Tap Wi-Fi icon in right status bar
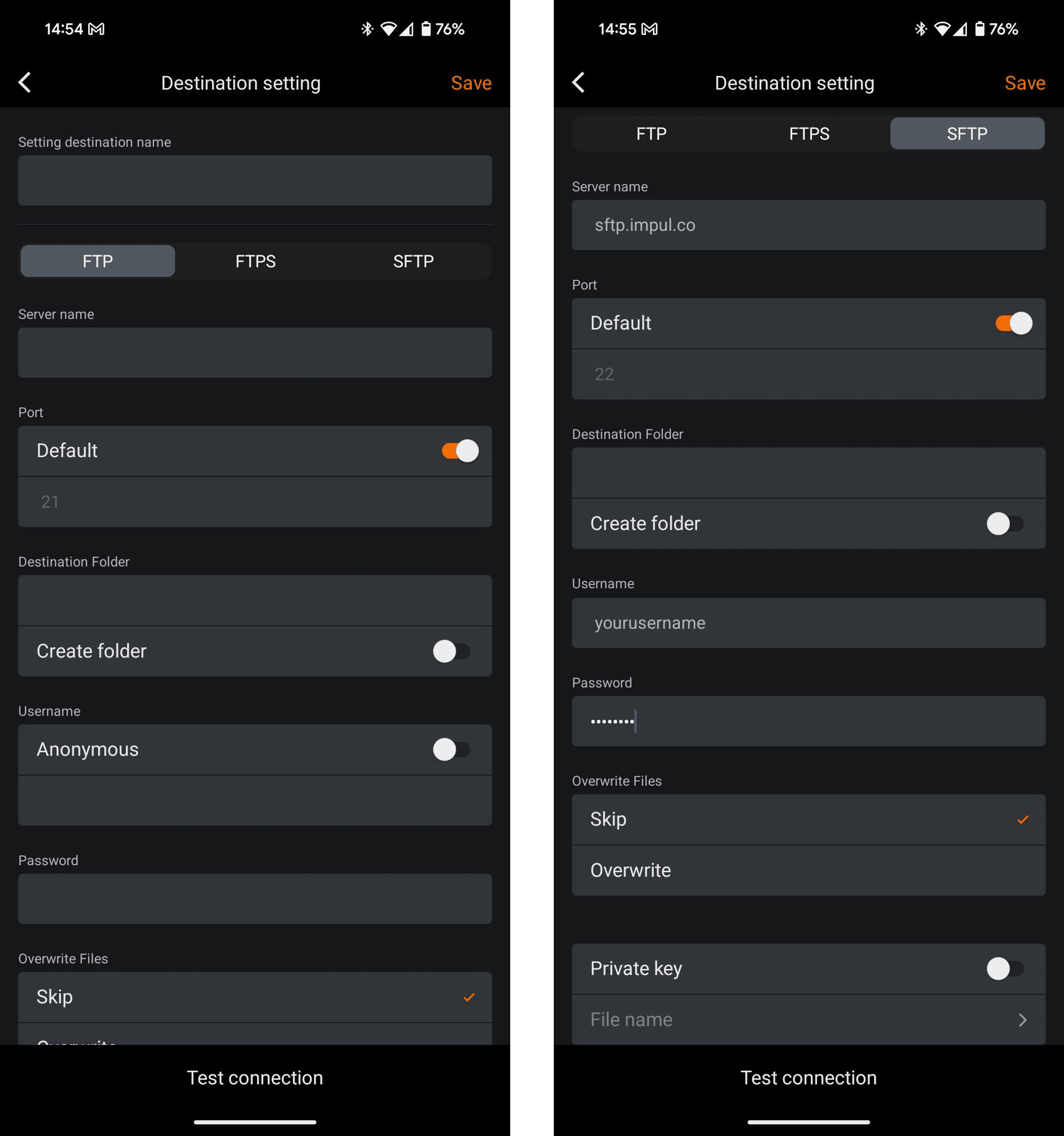 click(x=942, y=29)
